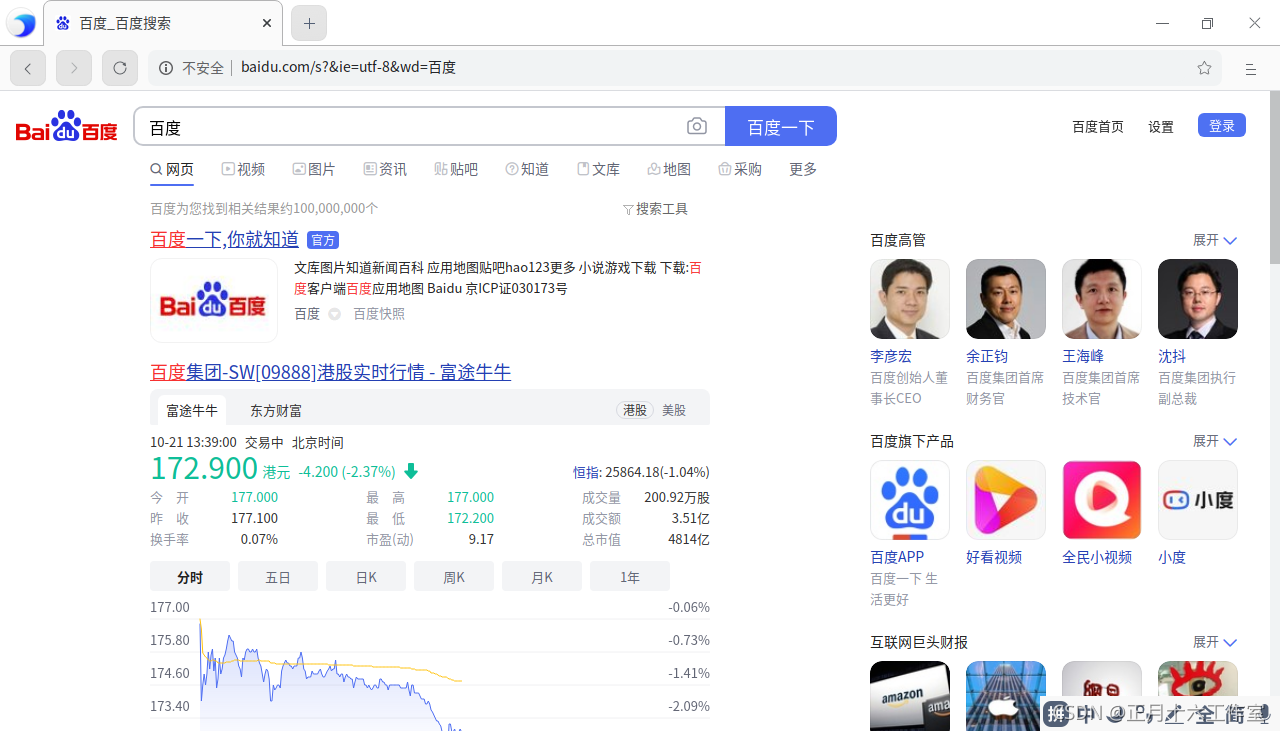
Task: Select the 分时 chart view
Action: (190, 577)
